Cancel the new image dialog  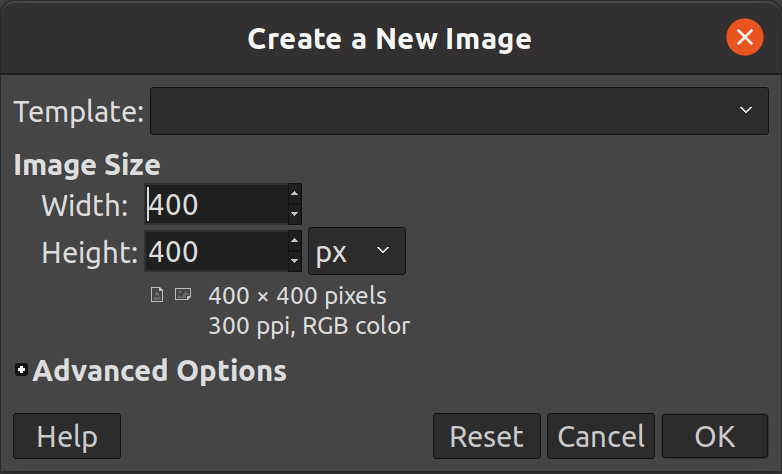pos(601,436)
